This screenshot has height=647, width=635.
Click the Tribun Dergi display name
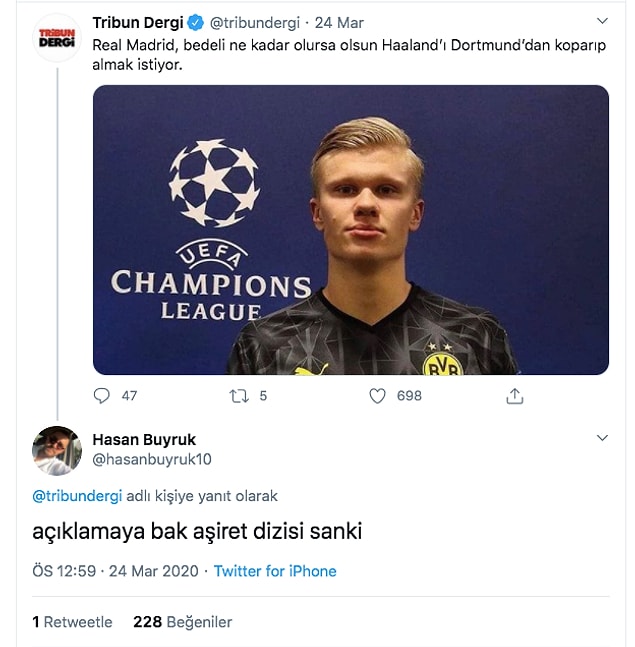(x=138, y=23)
